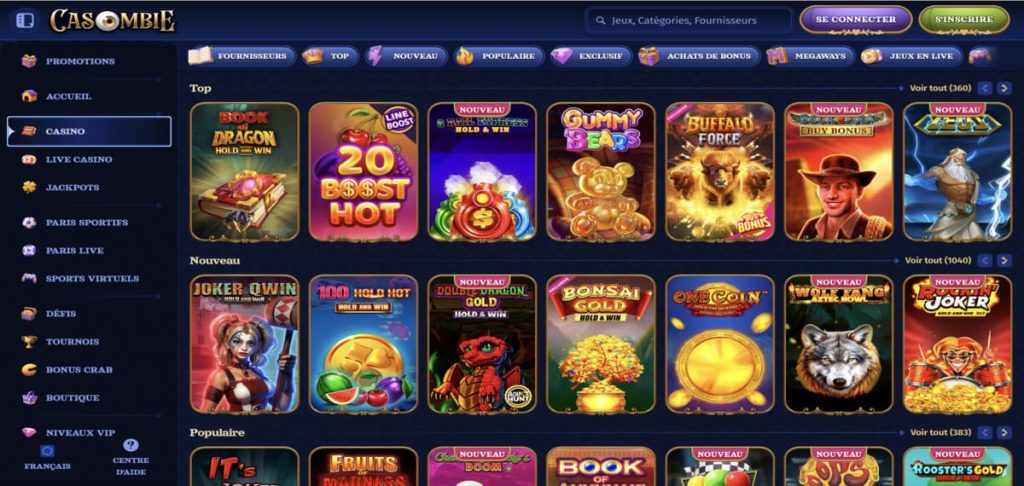
Task: Show next games in Populaire row
Action: [x=1004, y=432]
